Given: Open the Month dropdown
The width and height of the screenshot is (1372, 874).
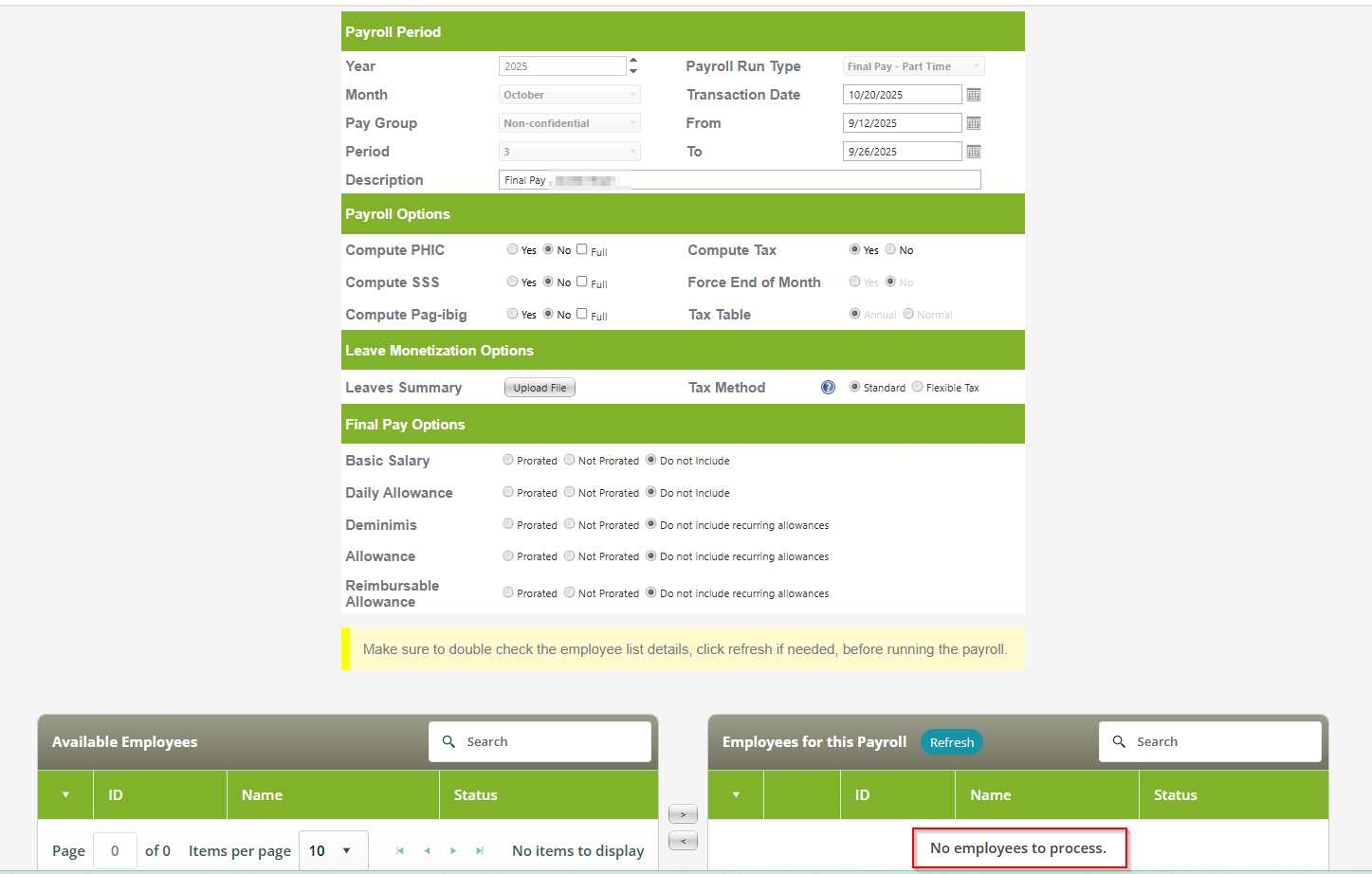Looking at the screenshot, I should pos(569,95).
